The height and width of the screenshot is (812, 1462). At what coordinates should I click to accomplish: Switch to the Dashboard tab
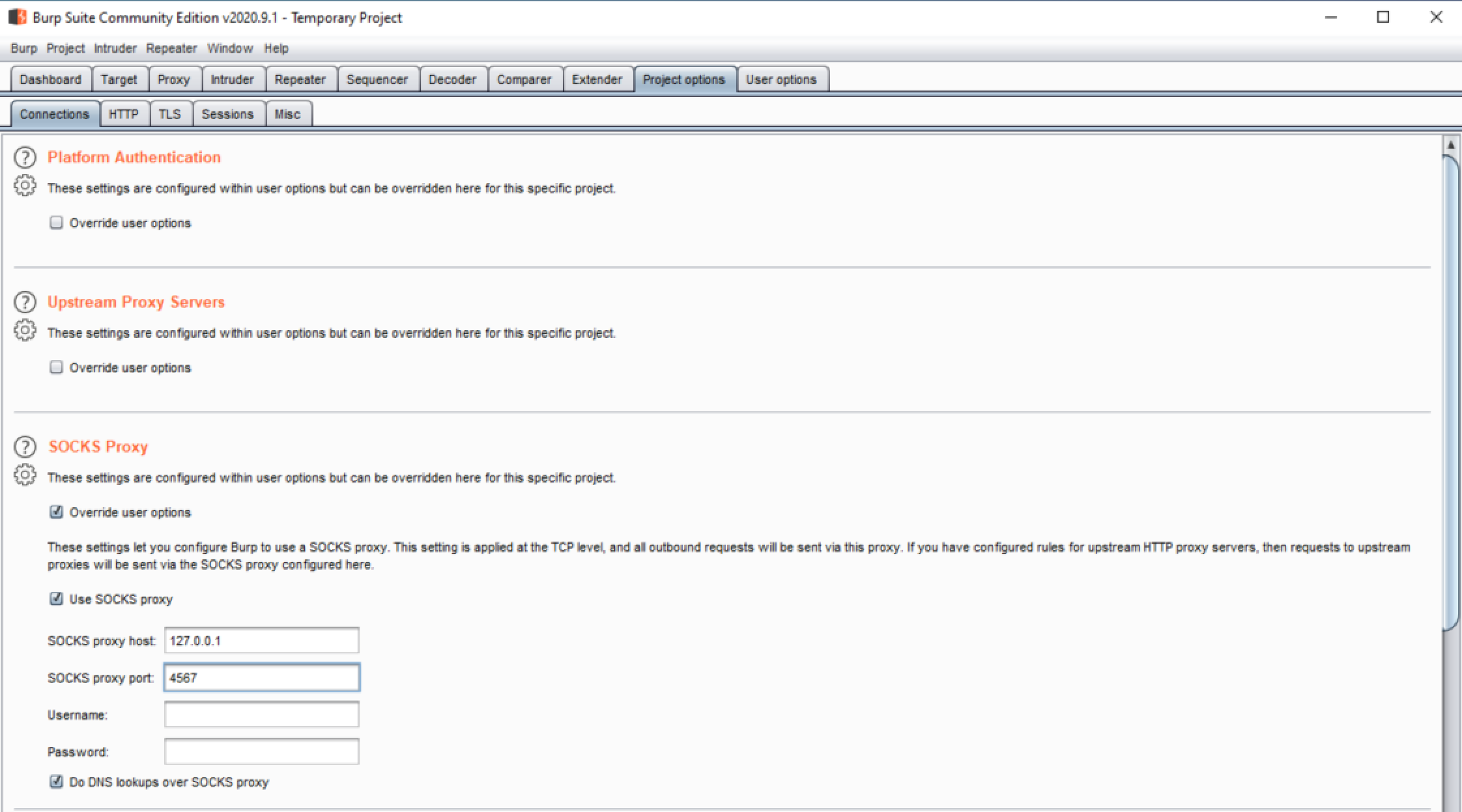51,79
